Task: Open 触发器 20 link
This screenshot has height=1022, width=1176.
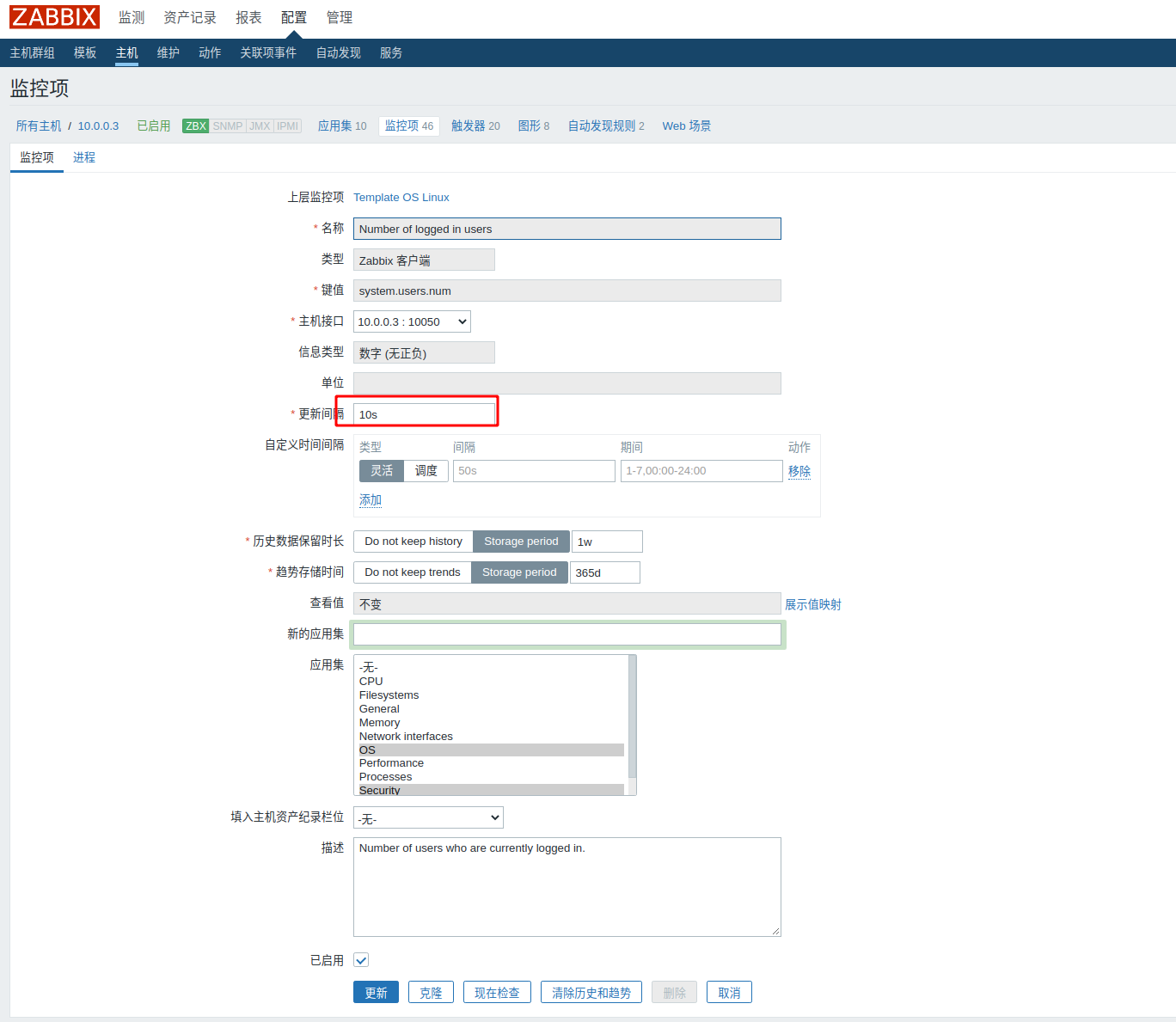Action: point(475,126)
